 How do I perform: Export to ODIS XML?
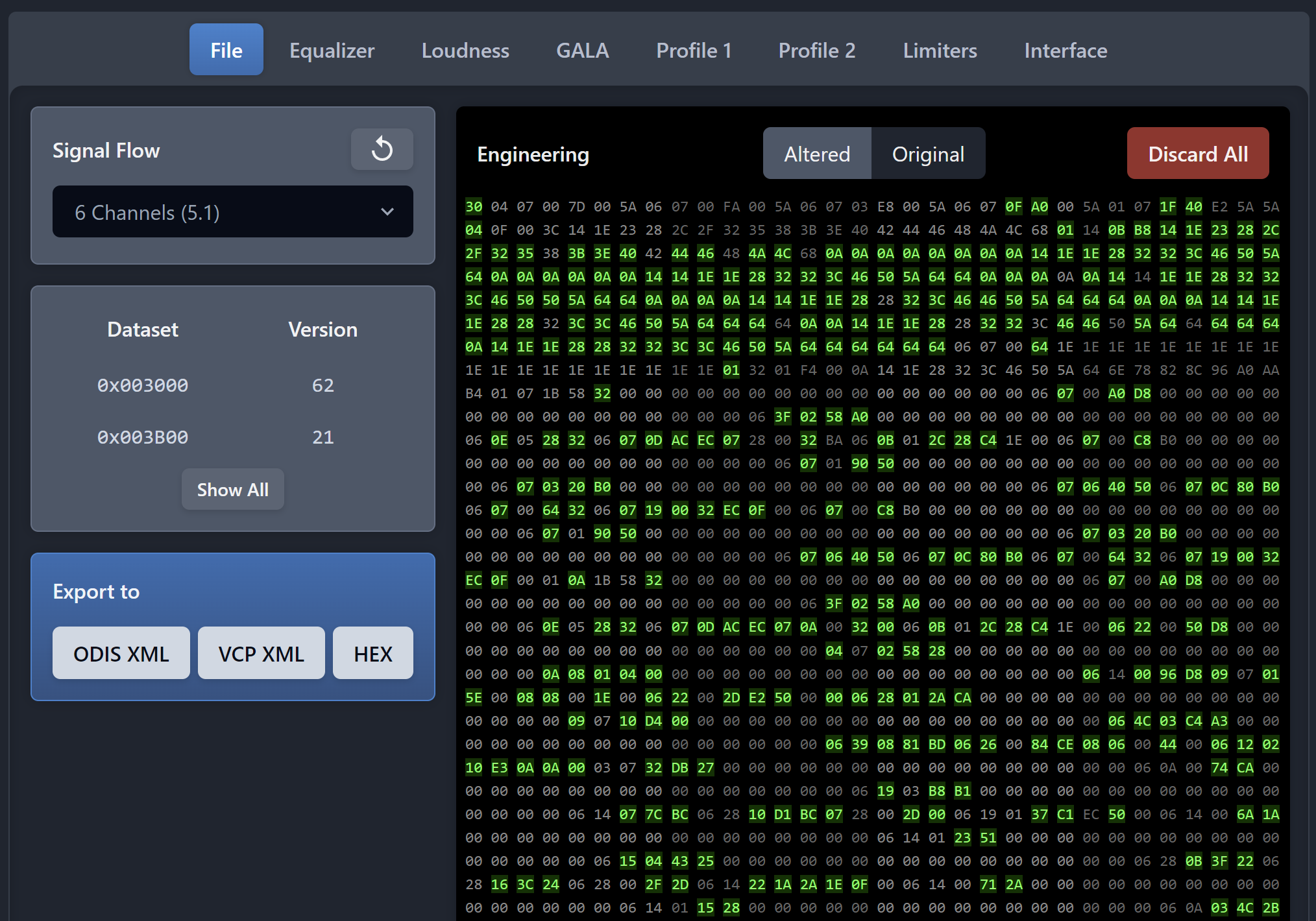pos(121,653)
